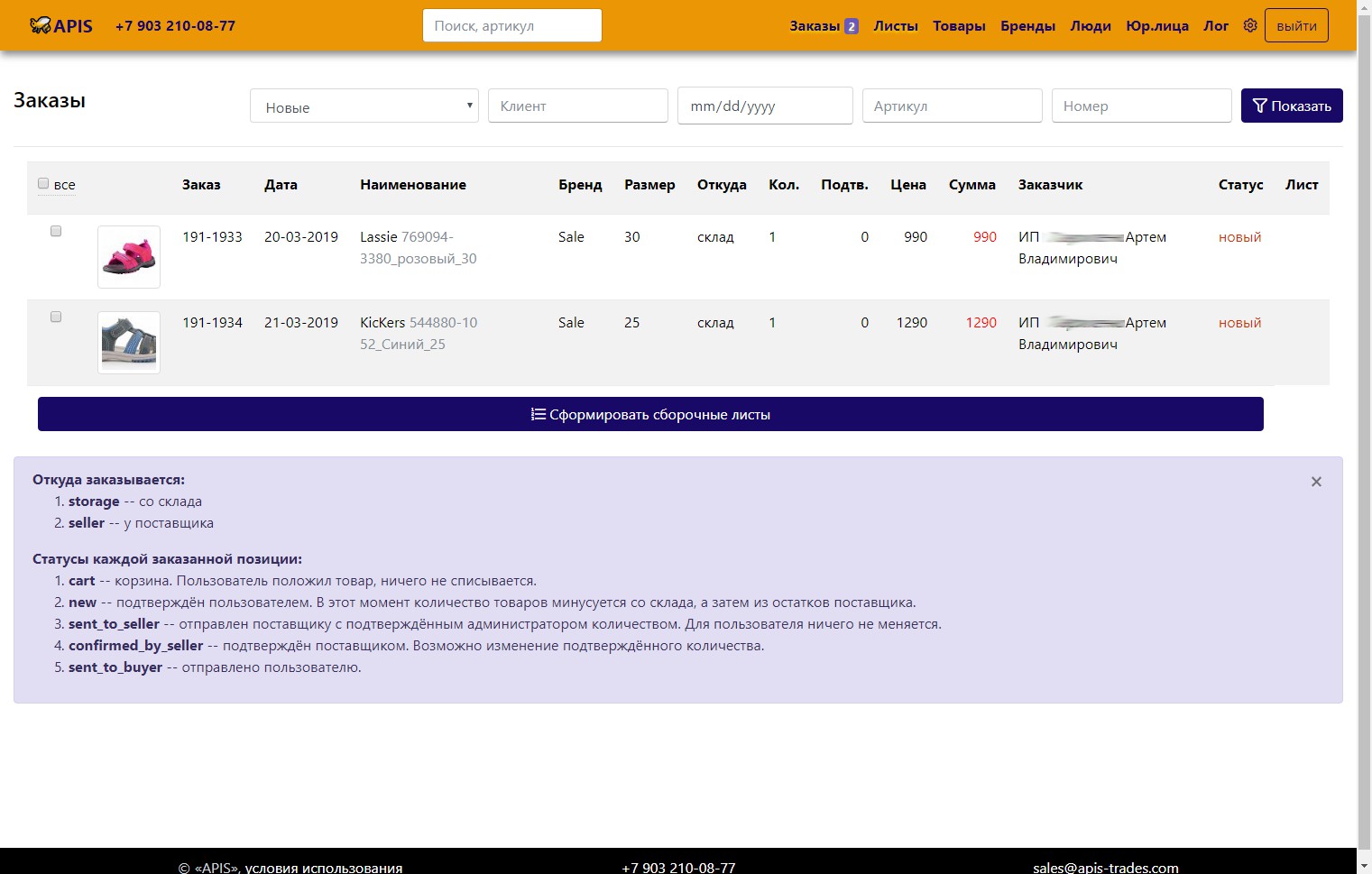Click the Заказчик column header
1372x874 pixels.
1051,185
